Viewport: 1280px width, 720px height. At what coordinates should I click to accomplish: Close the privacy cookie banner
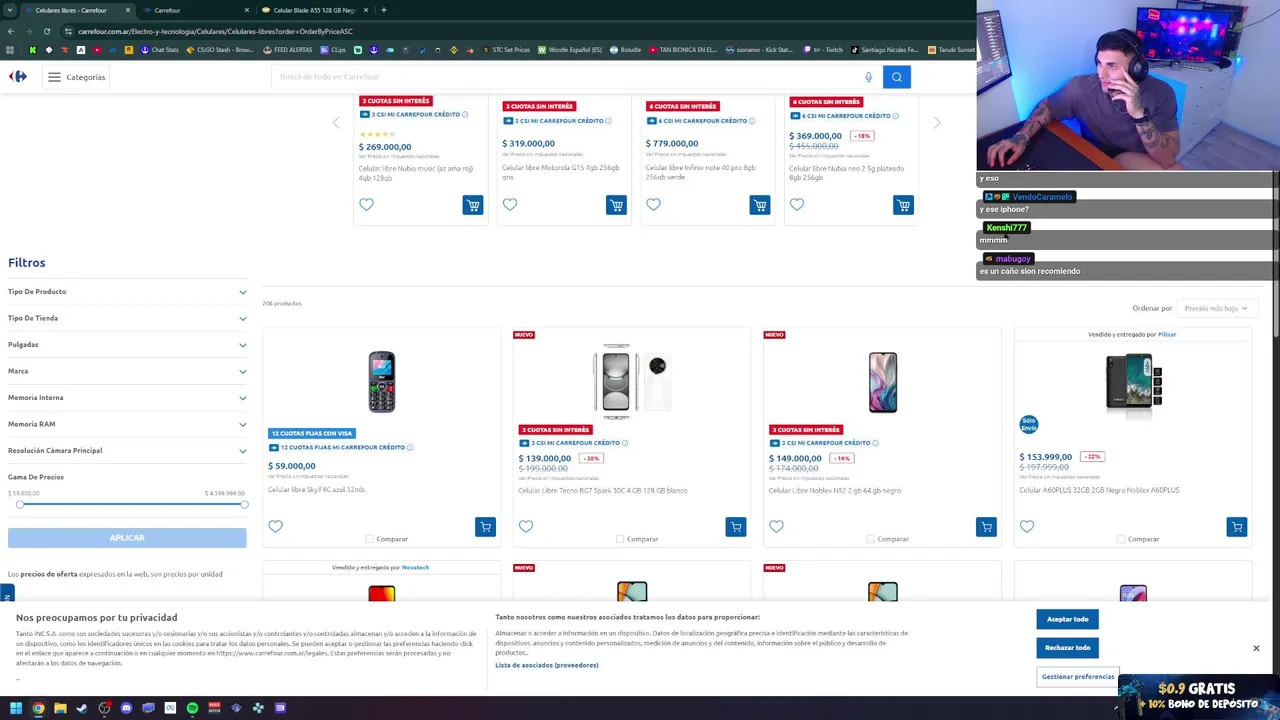point(1256,648)
